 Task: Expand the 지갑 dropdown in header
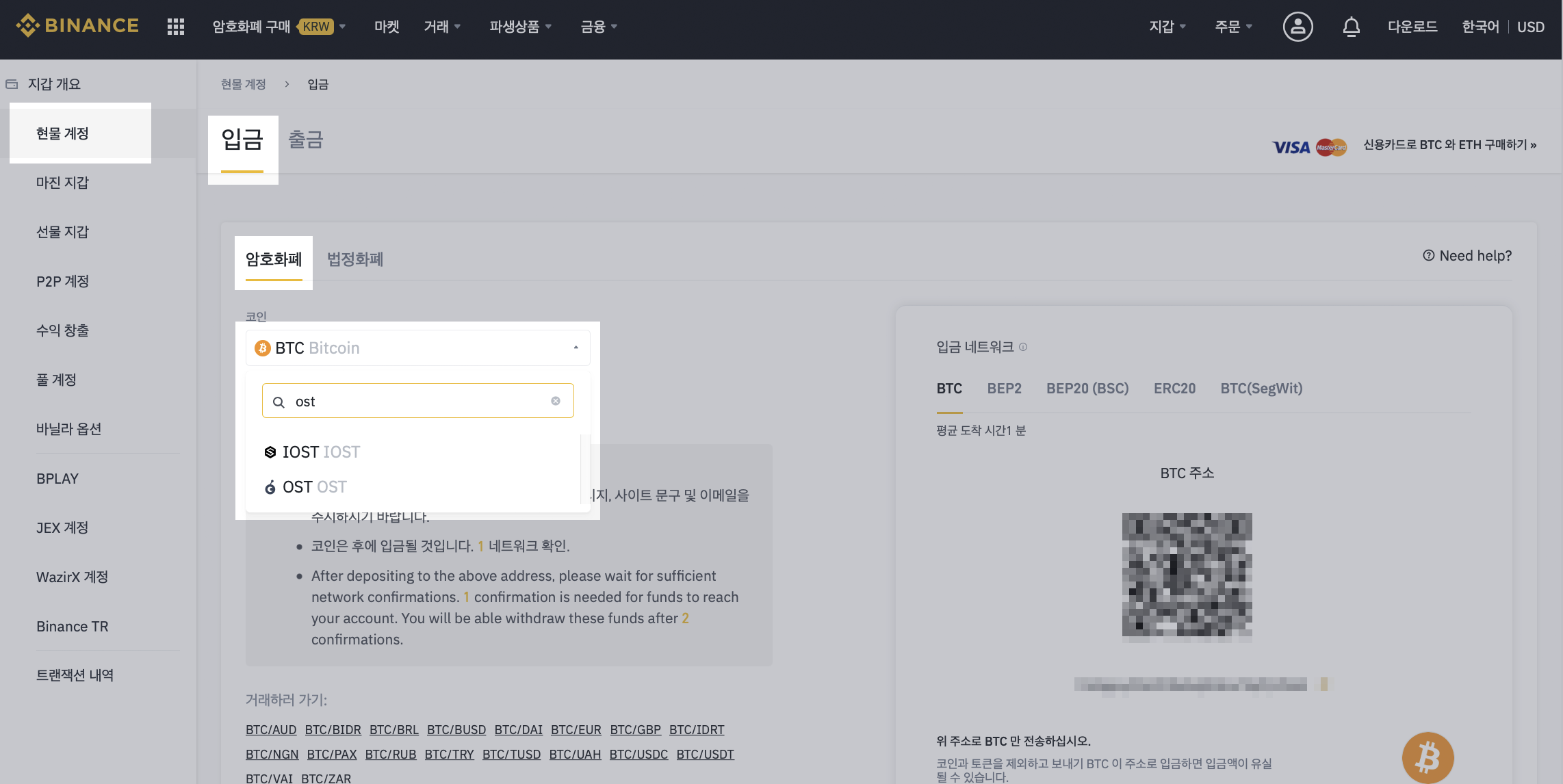(x=1167, y=27)
